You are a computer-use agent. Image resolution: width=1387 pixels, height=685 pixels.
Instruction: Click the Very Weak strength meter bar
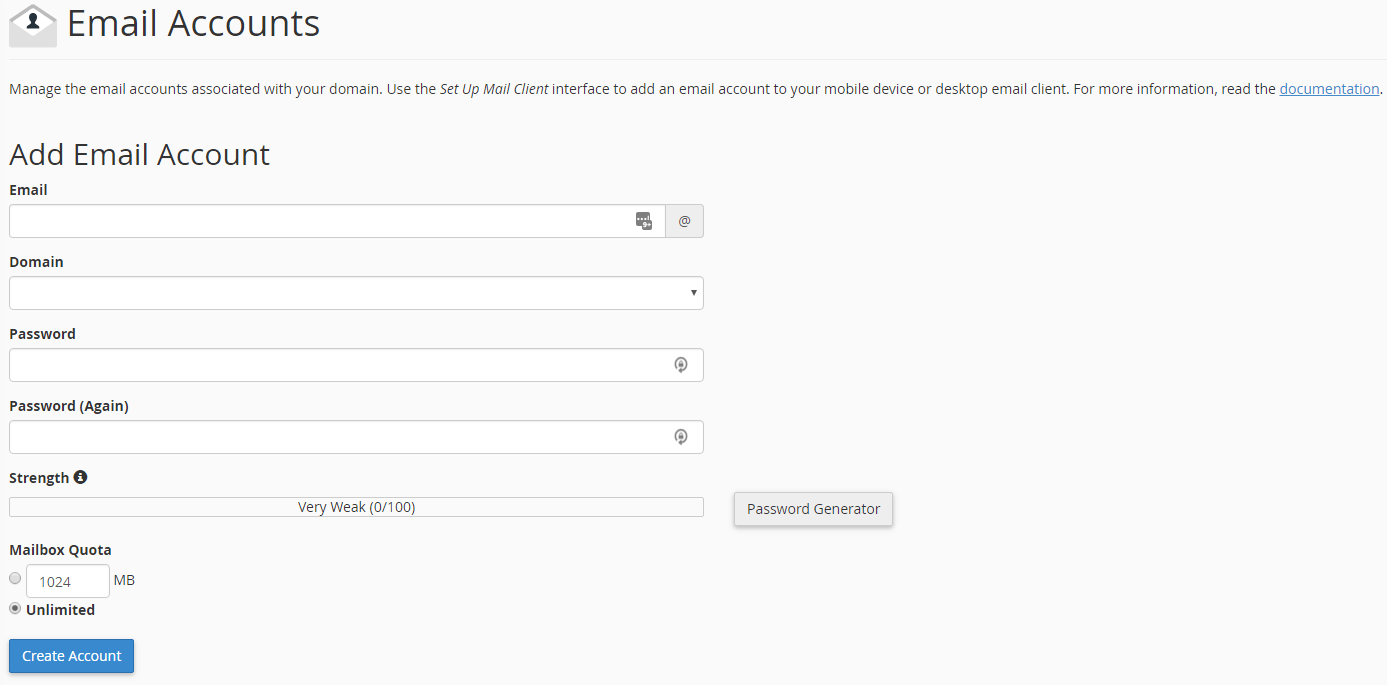coord(356,506)
